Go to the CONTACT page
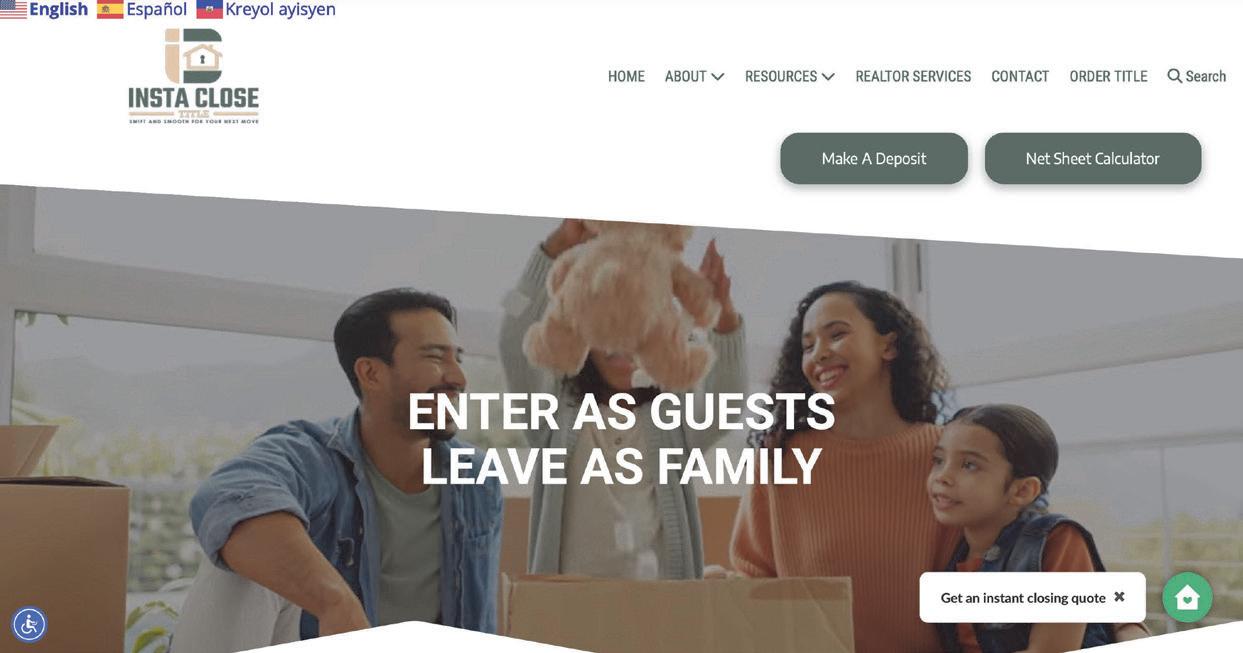The height and width of the screenshot is (653, 1243). tap(1020, 76)
